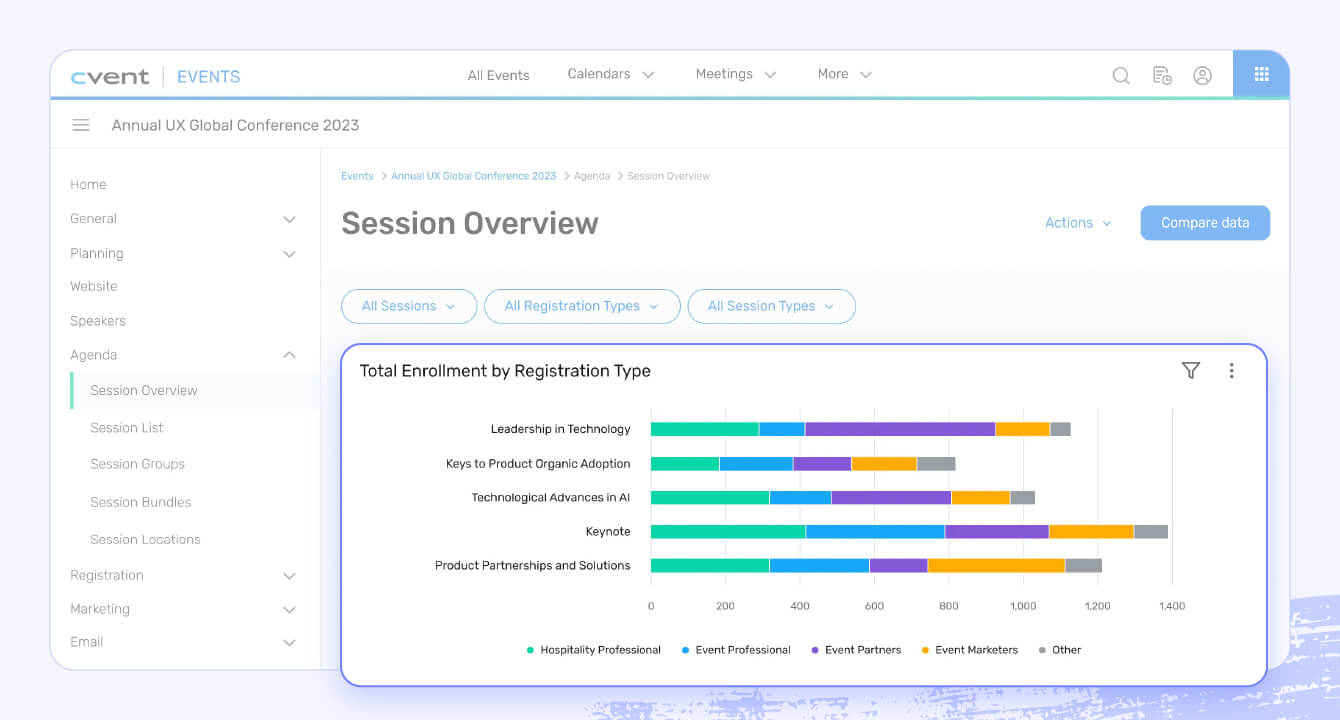
Task: Click Product Partnerships orange Event Marketers segment
Action: point(996,565)
